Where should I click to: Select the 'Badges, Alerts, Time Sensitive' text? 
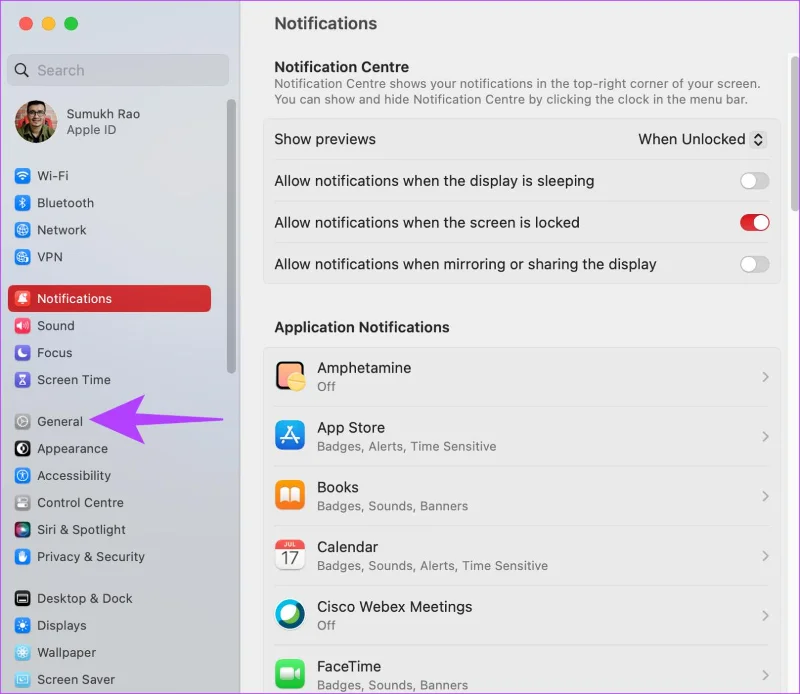point(407,447)
